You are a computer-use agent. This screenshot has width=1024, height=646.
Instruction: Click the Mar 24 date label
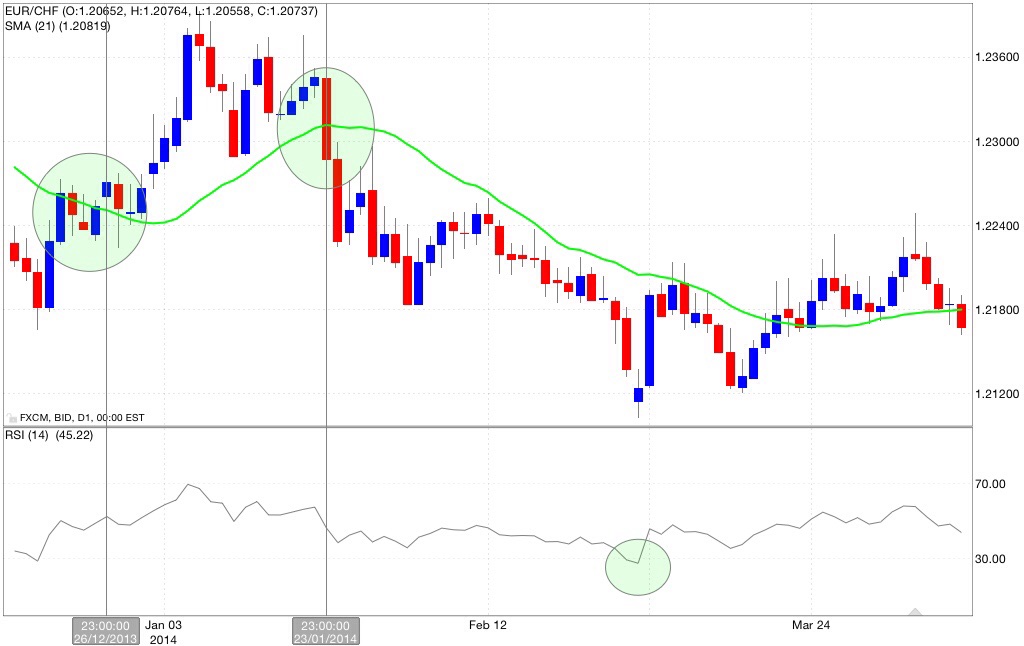click(x=811, y=625)
